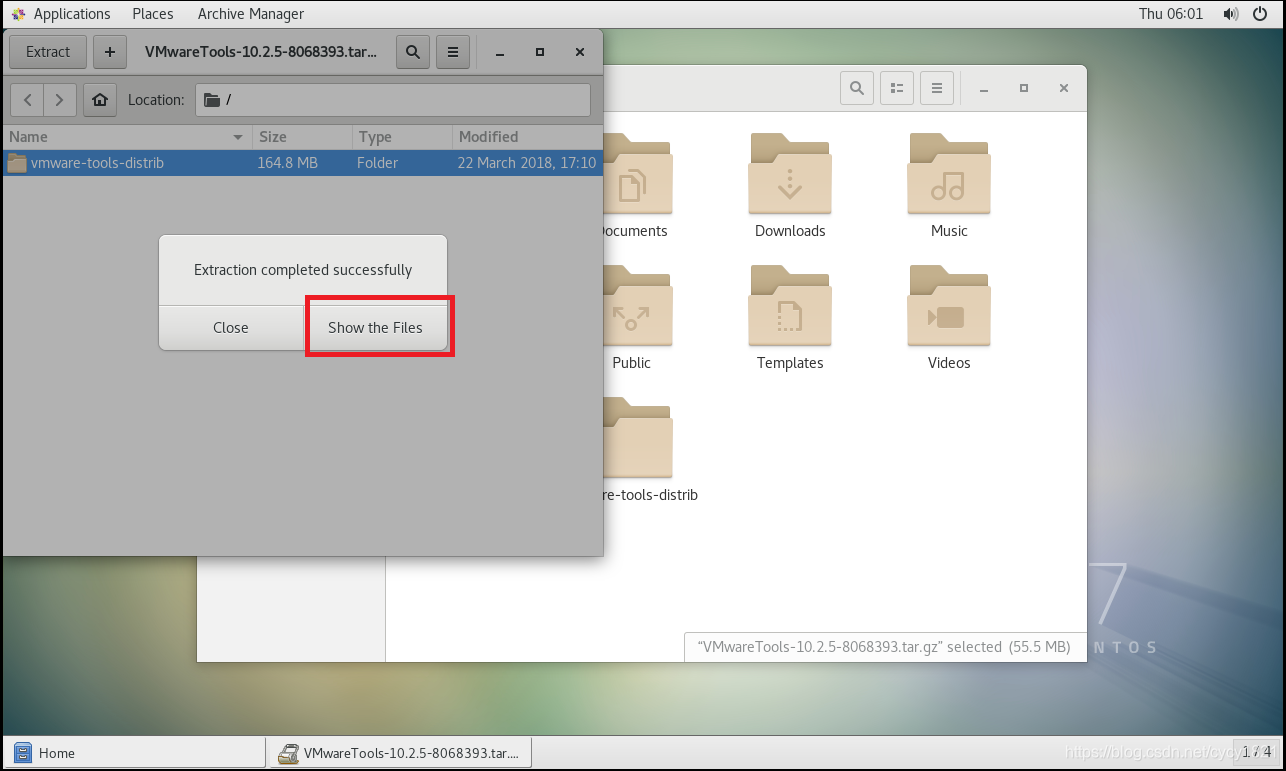Close the extraction completed dialog

pos(231,328)
